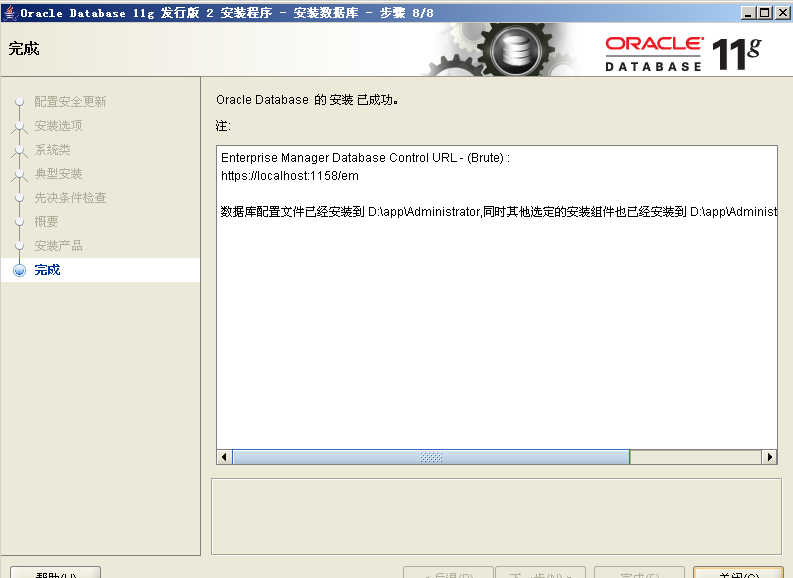Click the scrollbar's right arrow
The height and width of the screenshot is (578, 793).
point(769,457)
